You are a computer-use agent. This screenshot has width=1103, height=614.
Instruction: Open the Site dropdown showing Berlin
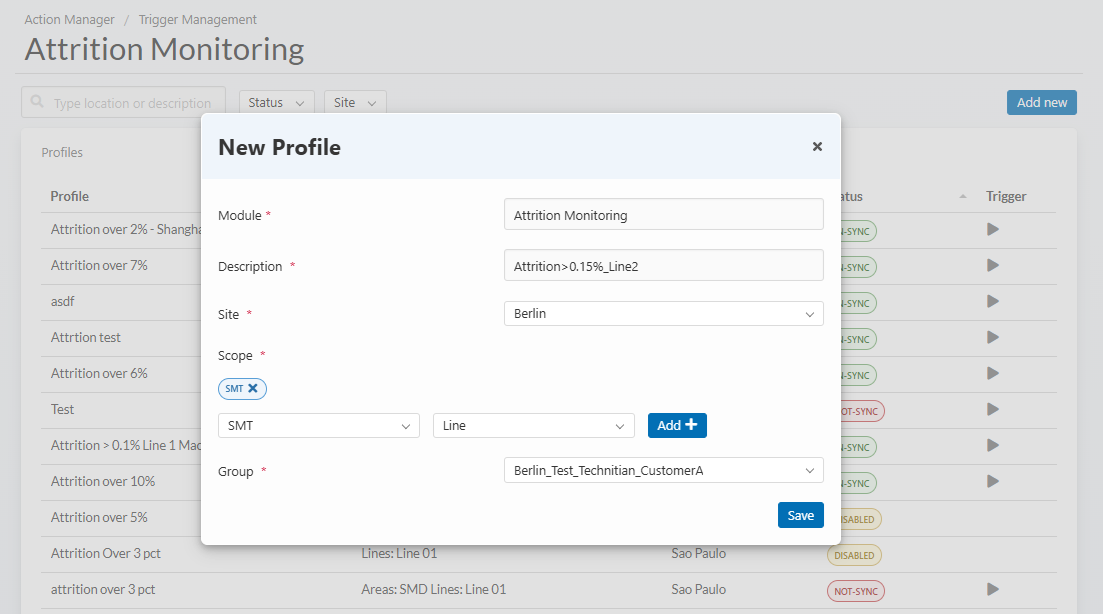663,314
